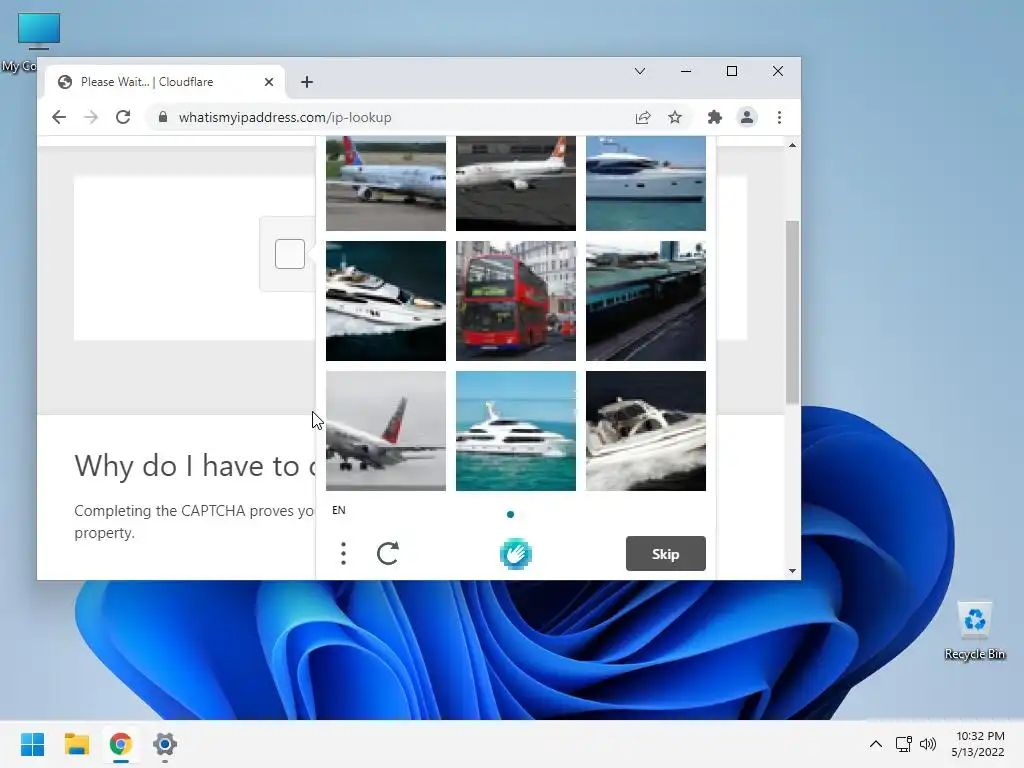The image size is (1024, 768).
Task: Reload the page with the refresh icon
Action: [123, 118]
